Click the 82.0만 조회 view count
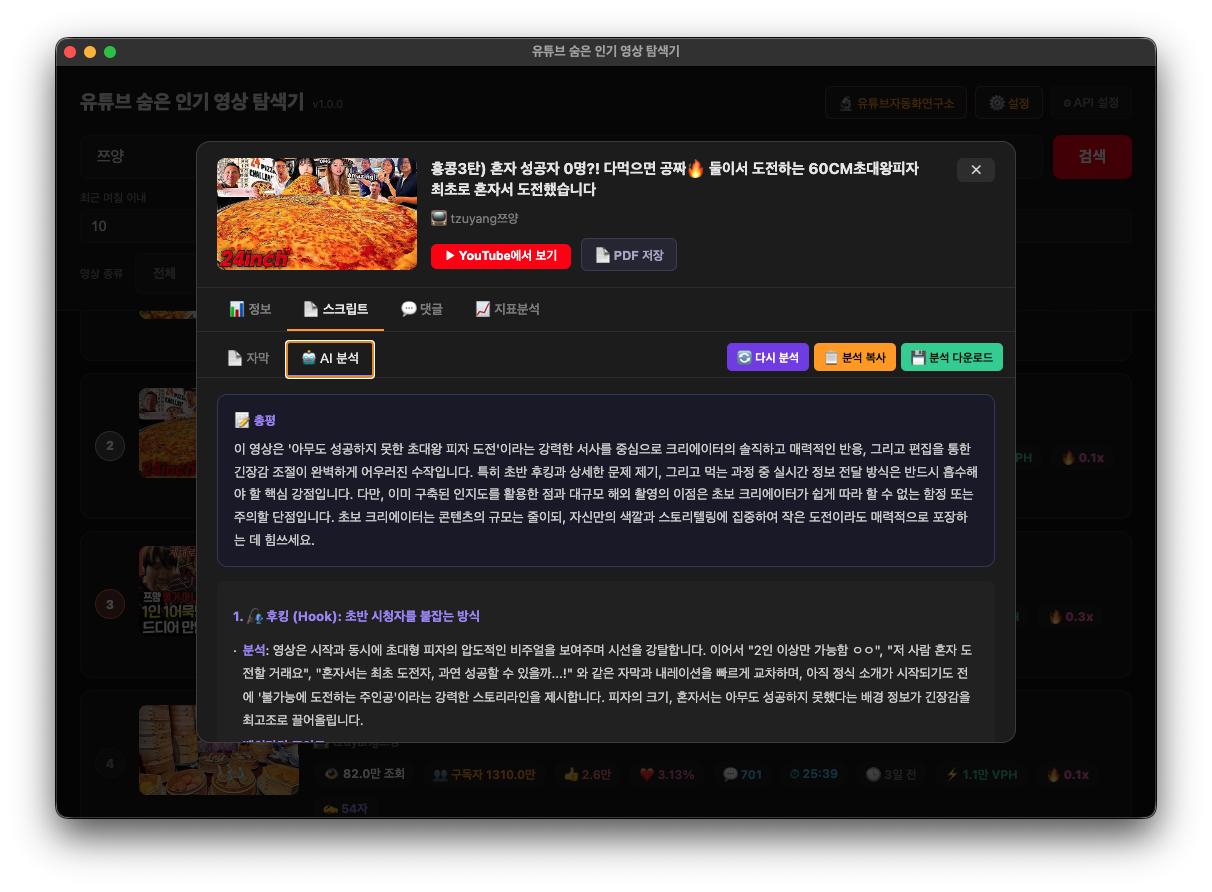This screenshot has width=1212, height=892. pyautogui.click(x=365, y=774)
